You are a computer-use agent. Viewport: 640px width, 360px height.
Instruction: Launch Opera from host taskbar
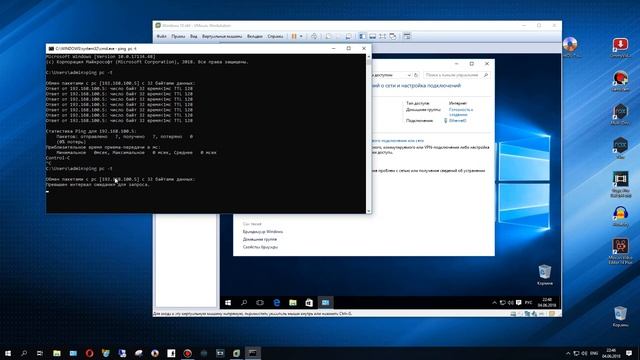[89, 353]
